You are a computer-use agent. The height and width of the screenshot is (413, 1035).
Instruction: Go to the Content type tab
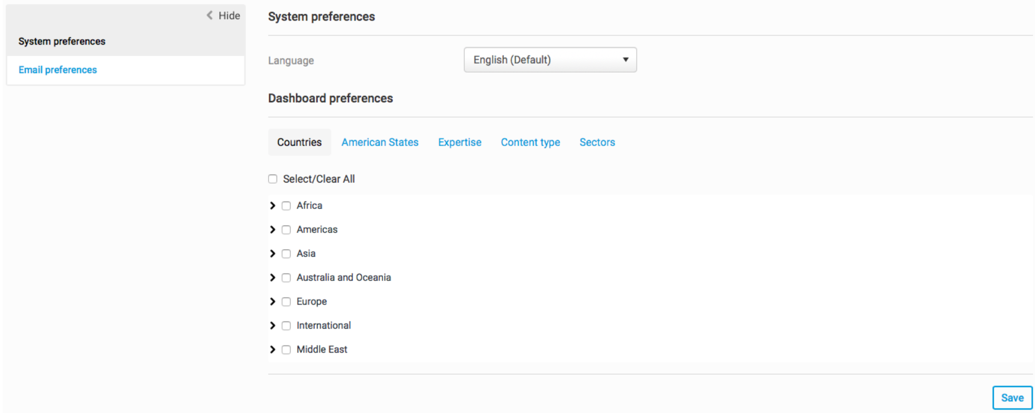point(530,143)
